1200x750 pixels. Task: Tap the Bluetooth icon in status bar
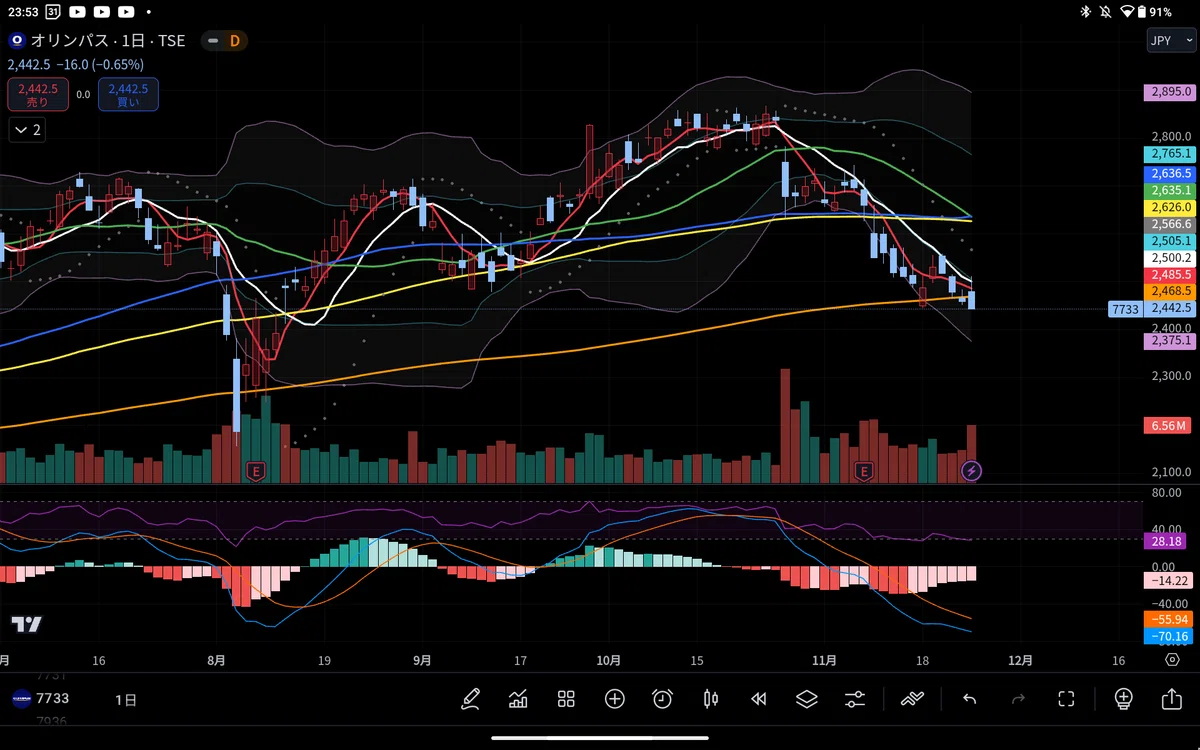pyautogui.click(x=1085, y=12)
